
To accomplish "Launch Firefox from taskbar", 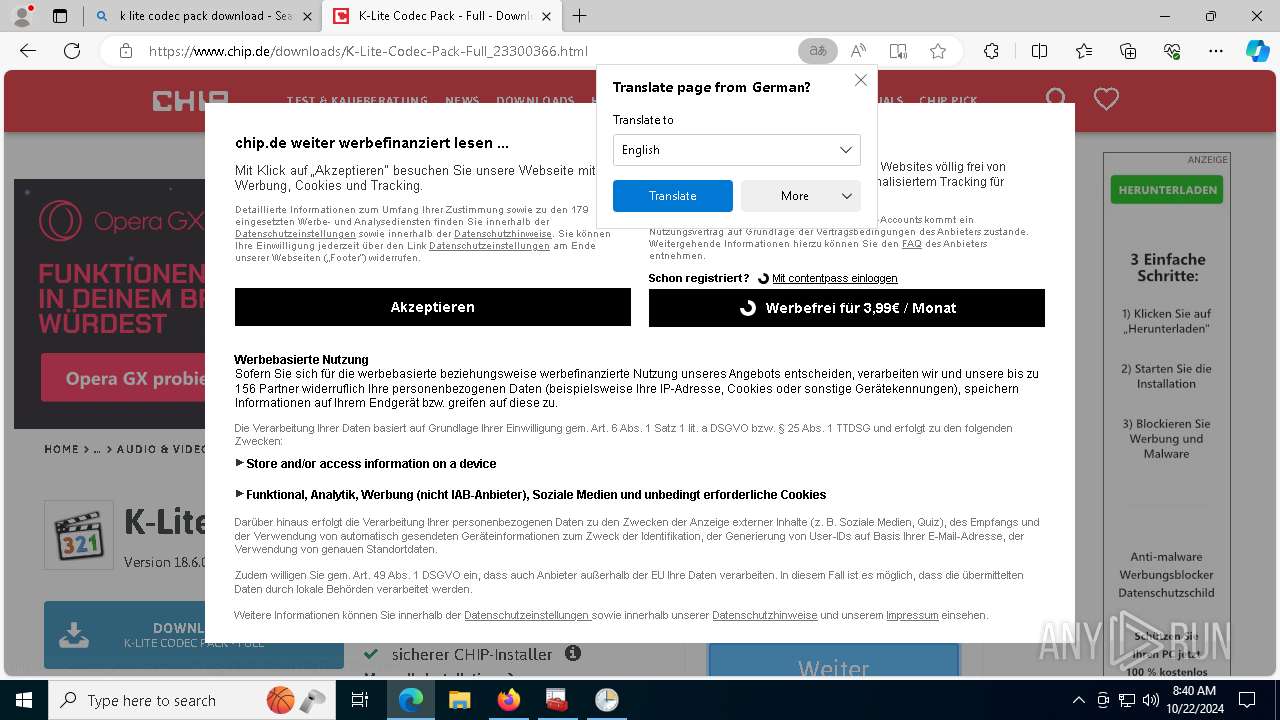I will tap(509, 700).
